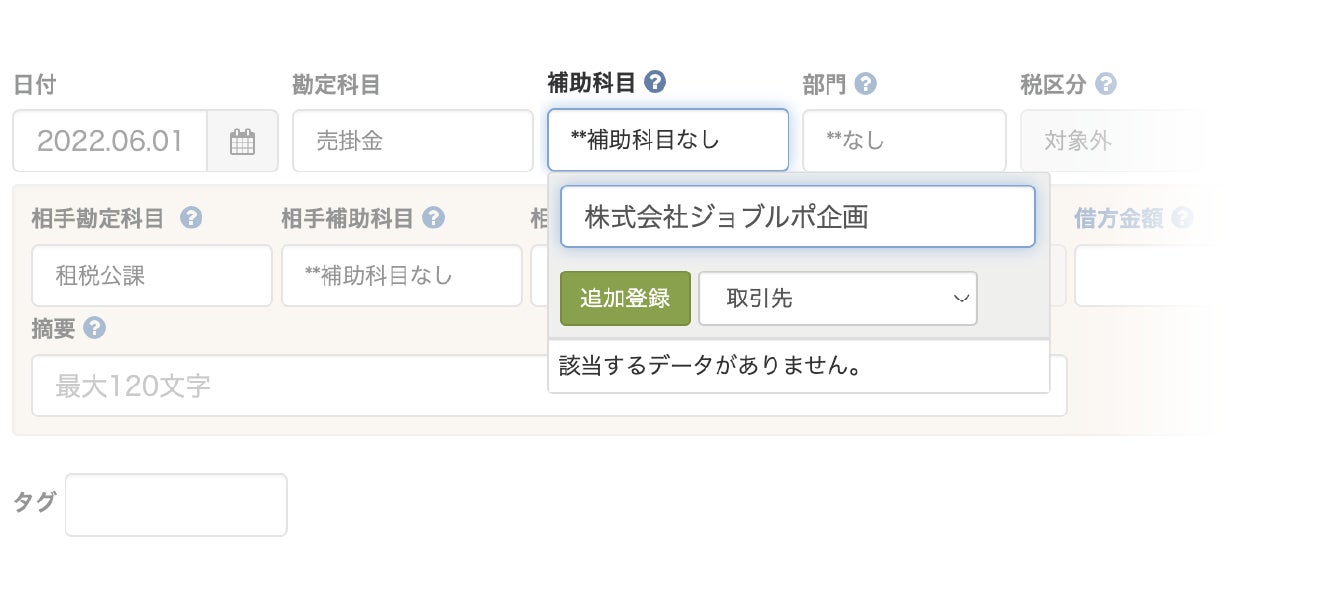
Task: Click the search box containing 株式会社ジョブルポ企画
Action: click(797, 216)
